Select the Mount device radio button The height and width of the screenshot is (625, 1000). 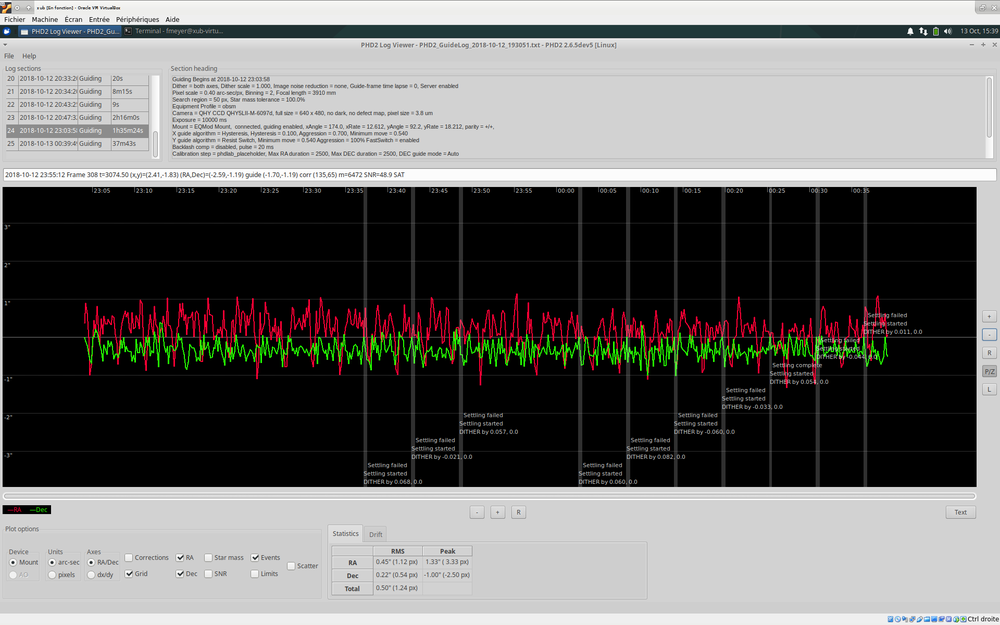[x=24, y=562]
